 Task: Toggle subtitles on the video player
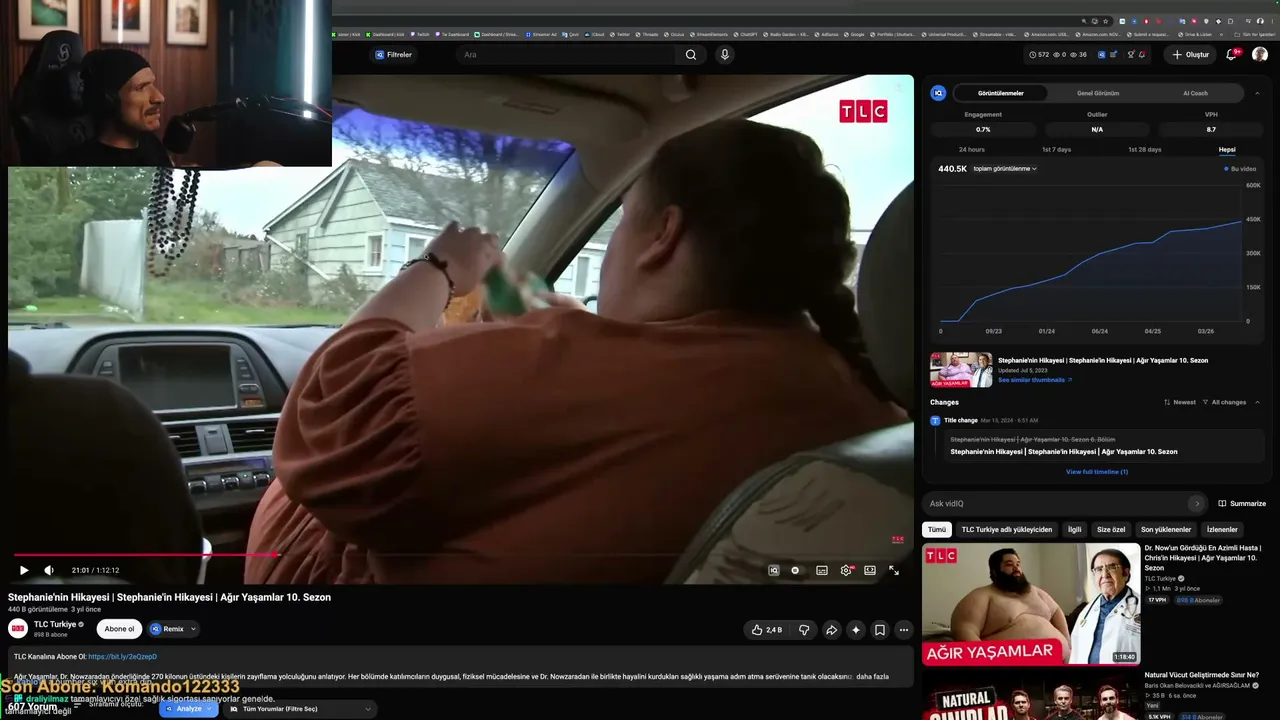(822, 570)
